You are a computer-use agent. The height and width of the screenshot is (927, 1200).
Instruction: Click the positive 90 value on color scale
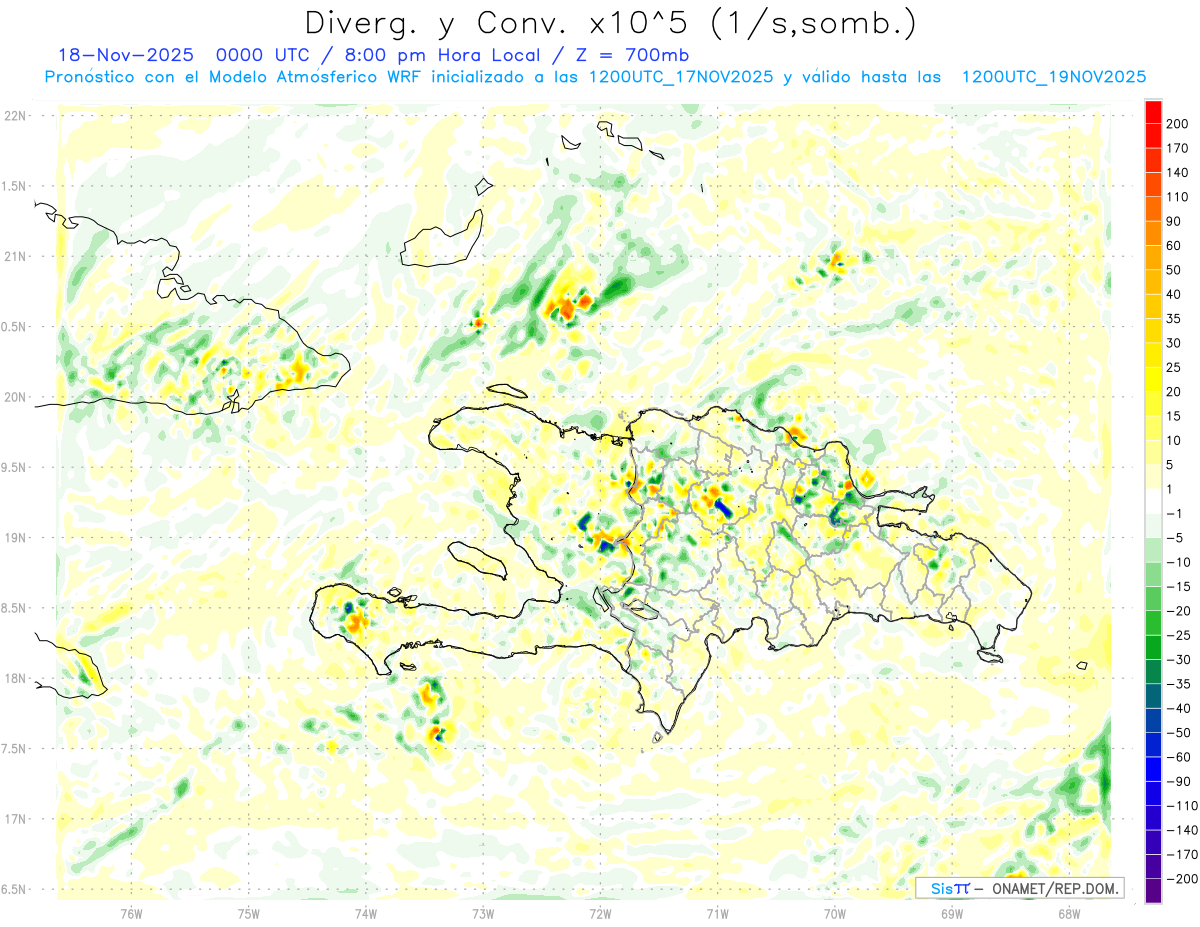click(x=1174, y=221)
